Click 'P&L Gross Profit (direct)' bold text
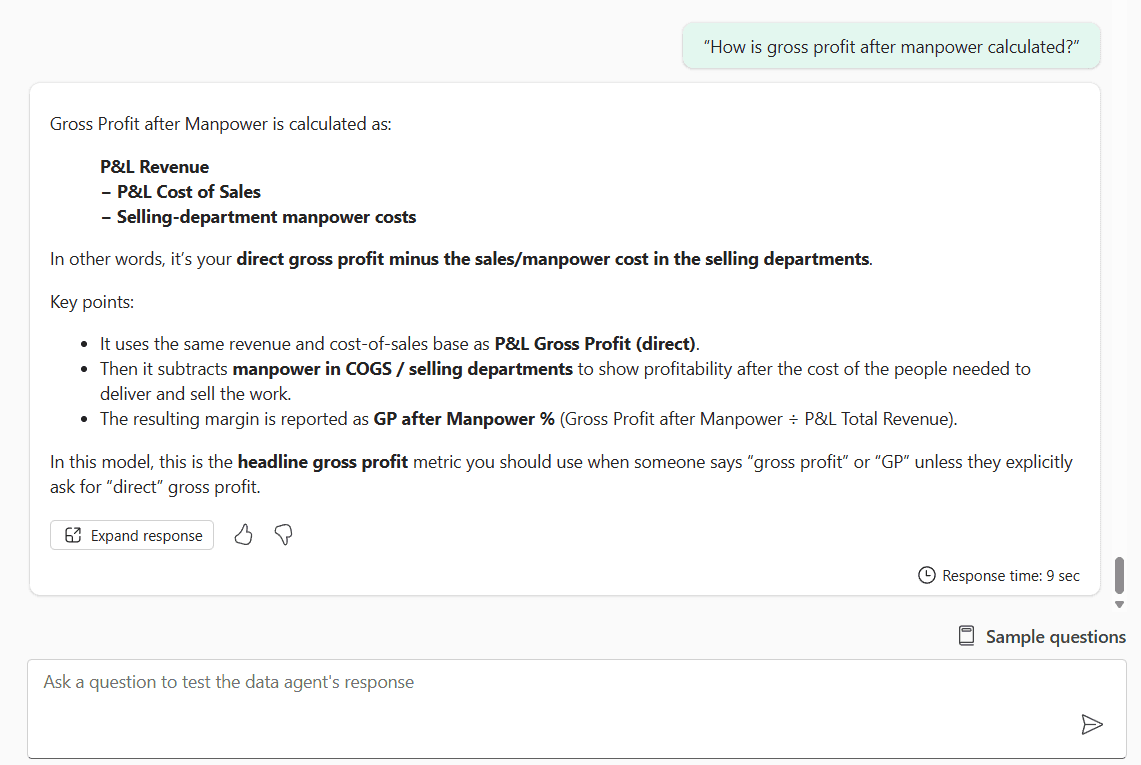 (595, 344)
